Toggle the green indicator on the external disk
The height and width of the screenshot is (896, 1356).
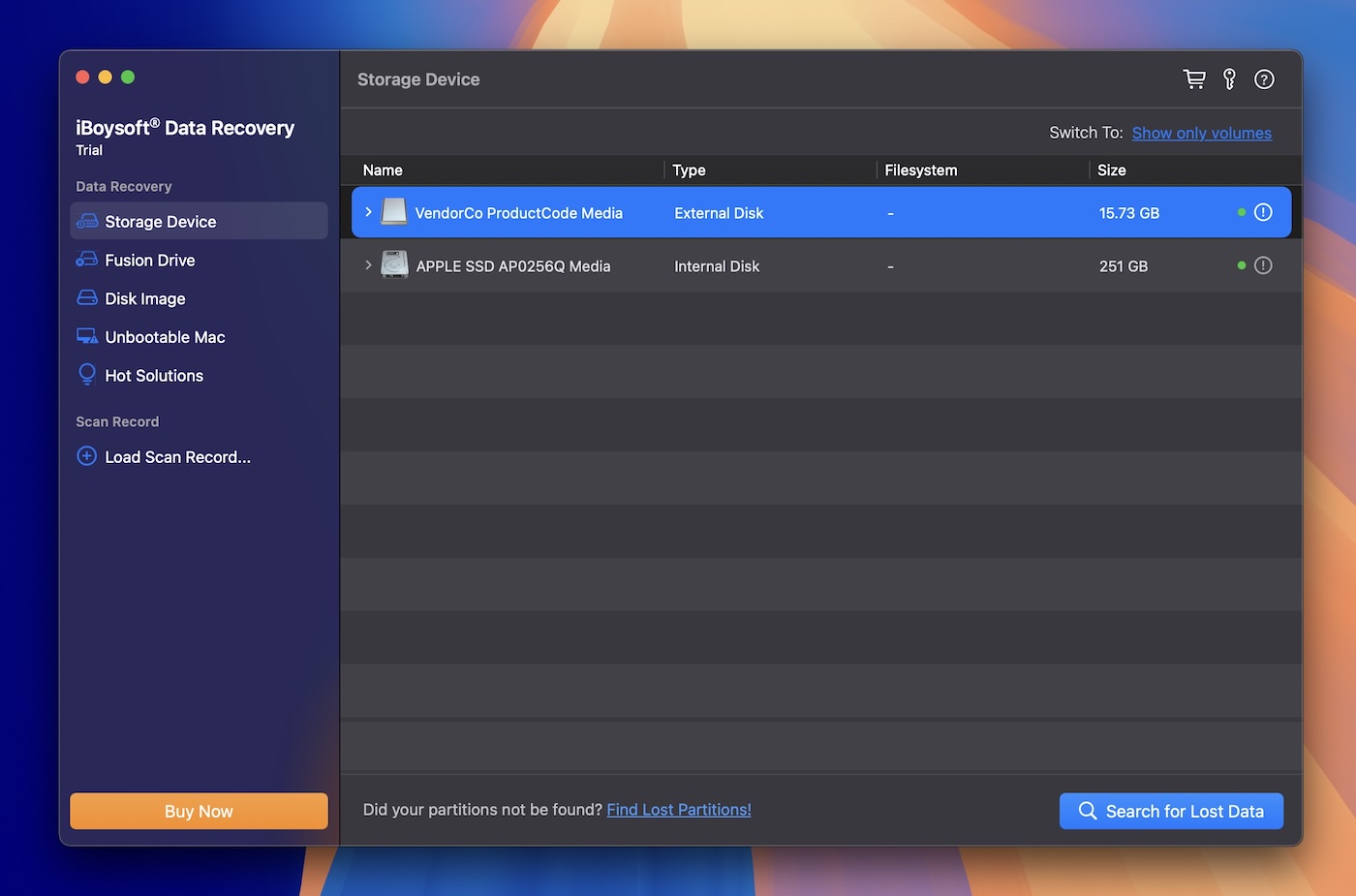point(1243,211)
